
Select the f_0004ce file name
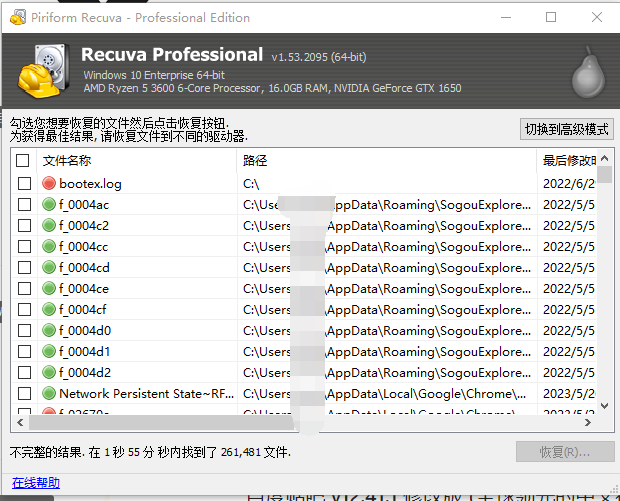click(x=84, y=289)
